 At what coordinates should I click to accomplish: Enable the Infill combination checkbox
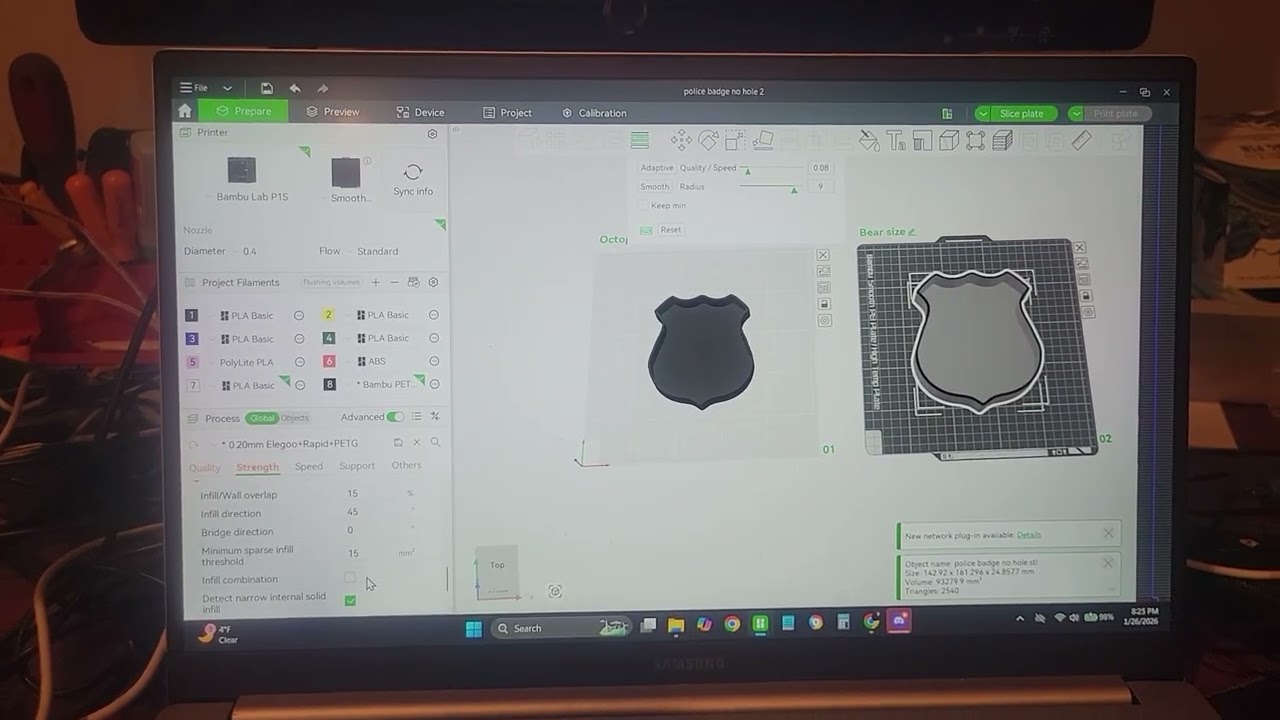click(350, 578)
